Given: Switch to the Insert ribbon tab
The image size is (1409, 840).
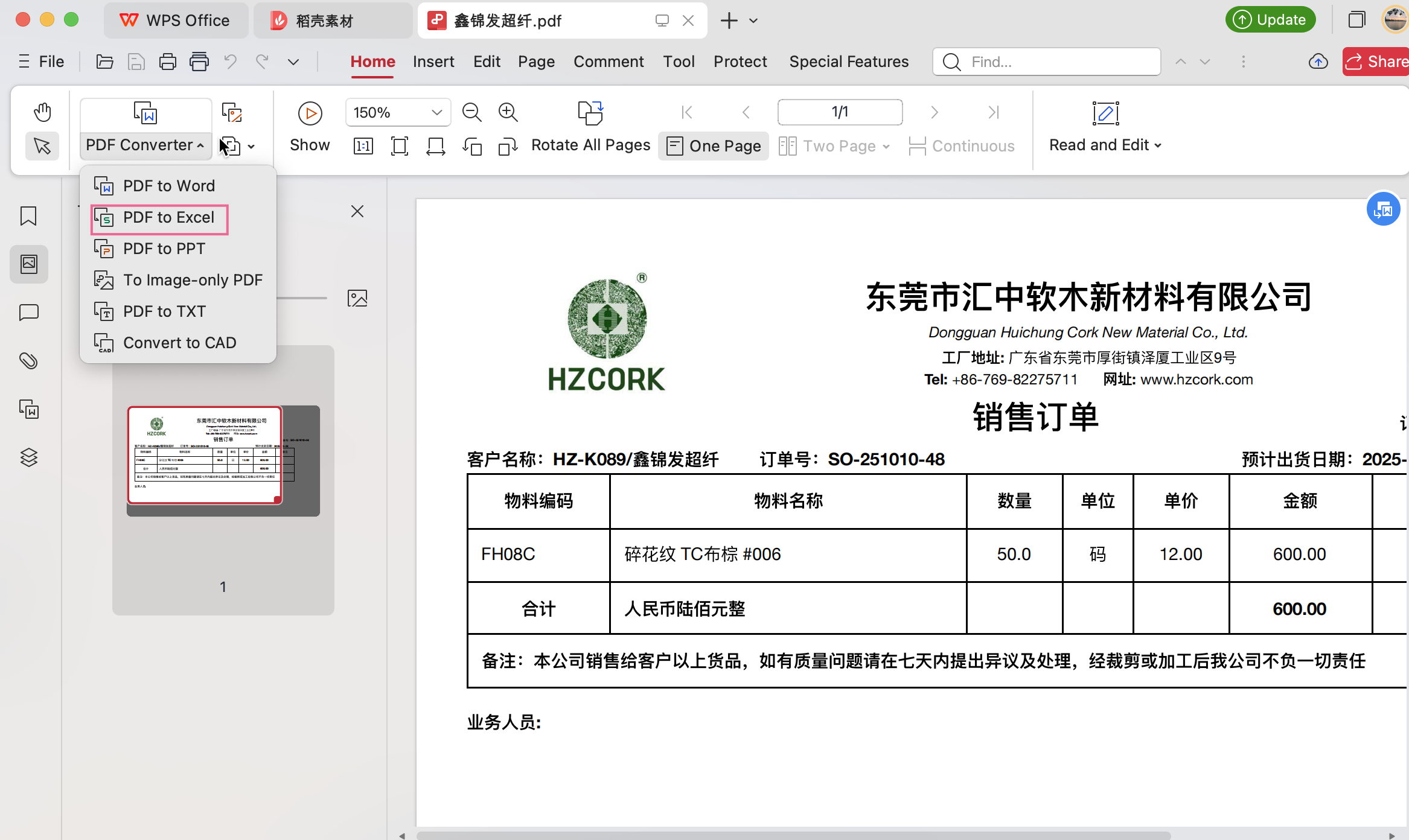Looking at the screenshot, I should (433, 61).
